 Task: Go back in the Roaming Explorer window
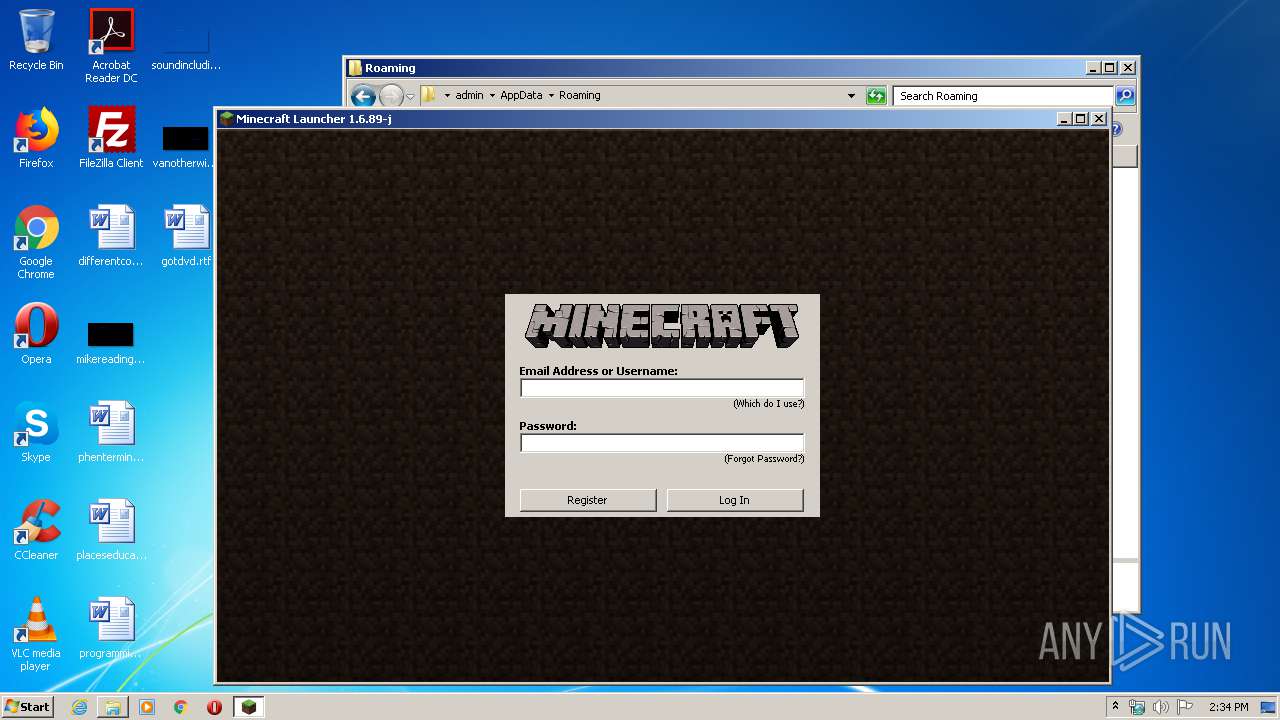point(363,96)
